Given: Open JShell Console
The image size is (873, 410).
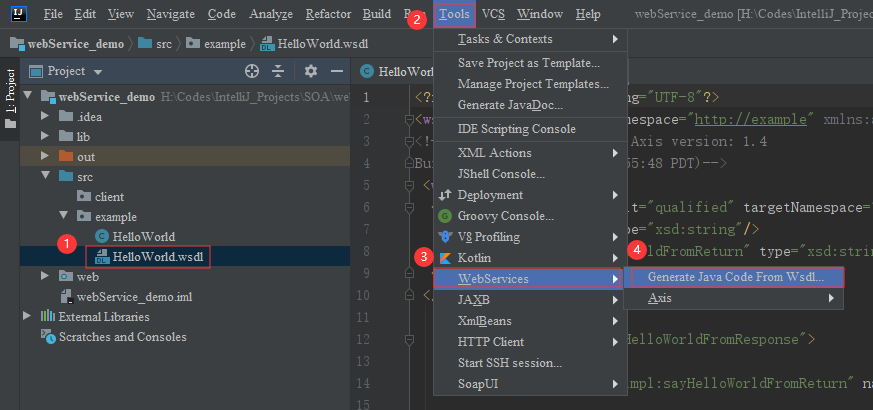Looking at the screenshot, I should coord(530,174).
